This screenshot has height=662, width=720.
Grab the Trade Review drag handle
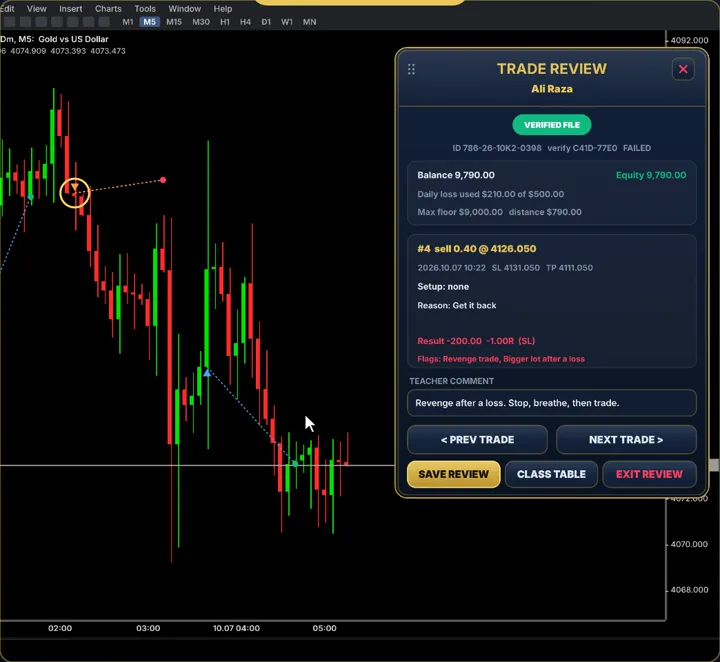411,69
